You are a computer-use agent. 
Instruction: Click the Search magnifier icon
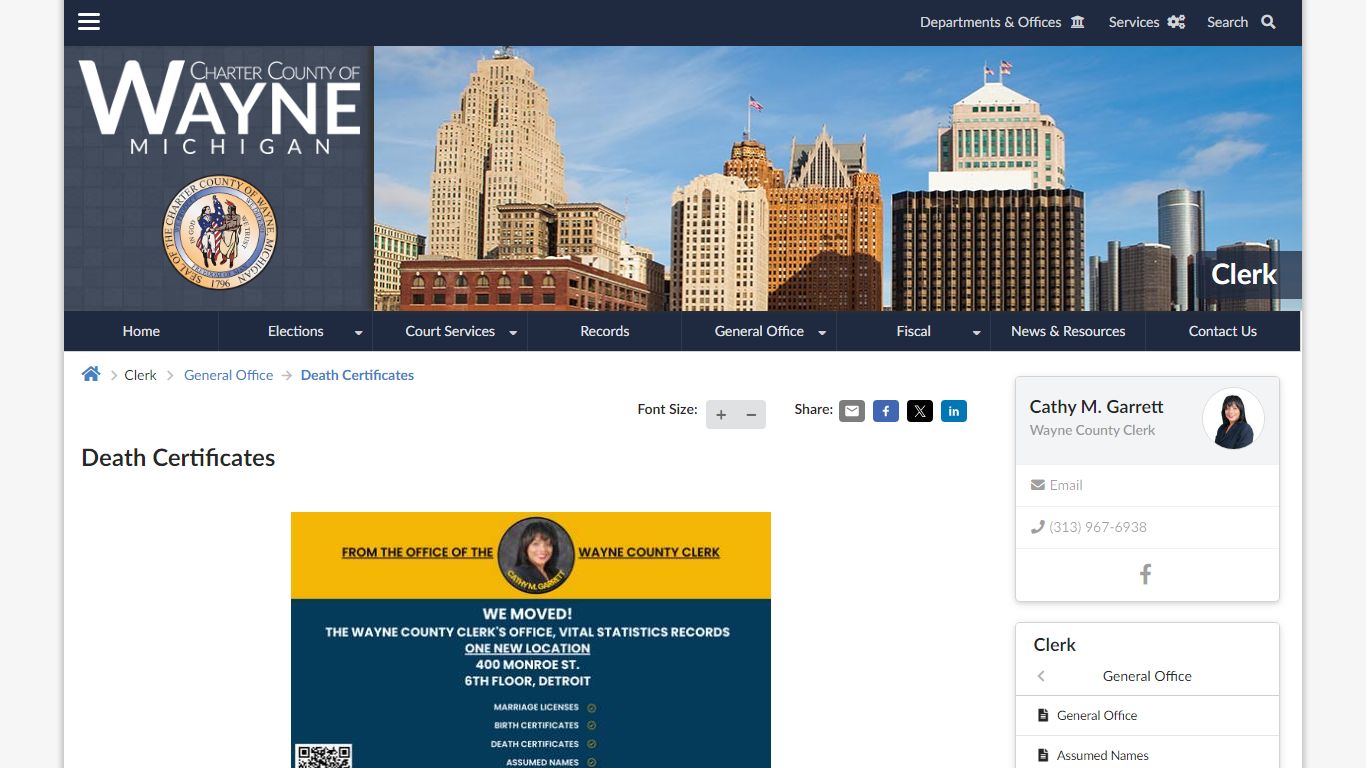coord(1268,22)
